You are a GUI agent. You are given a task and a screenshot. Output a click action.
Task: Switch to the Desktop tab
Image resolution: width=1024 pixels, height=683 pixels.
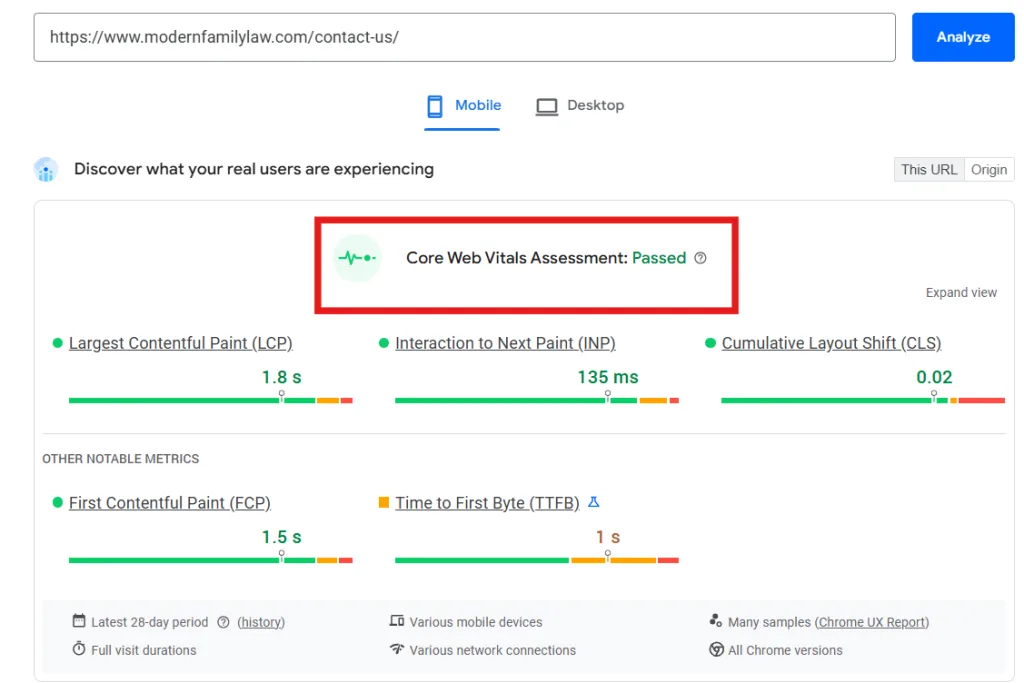(595, 105)
